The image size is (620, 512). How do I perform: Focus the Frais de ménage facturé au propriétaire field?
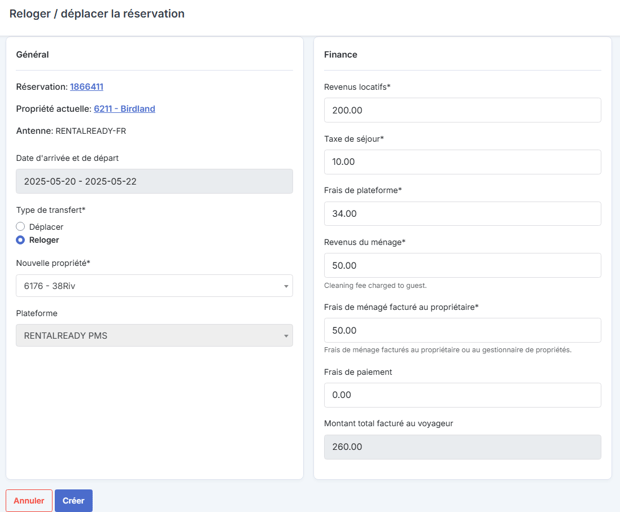[x=463, y=330]
